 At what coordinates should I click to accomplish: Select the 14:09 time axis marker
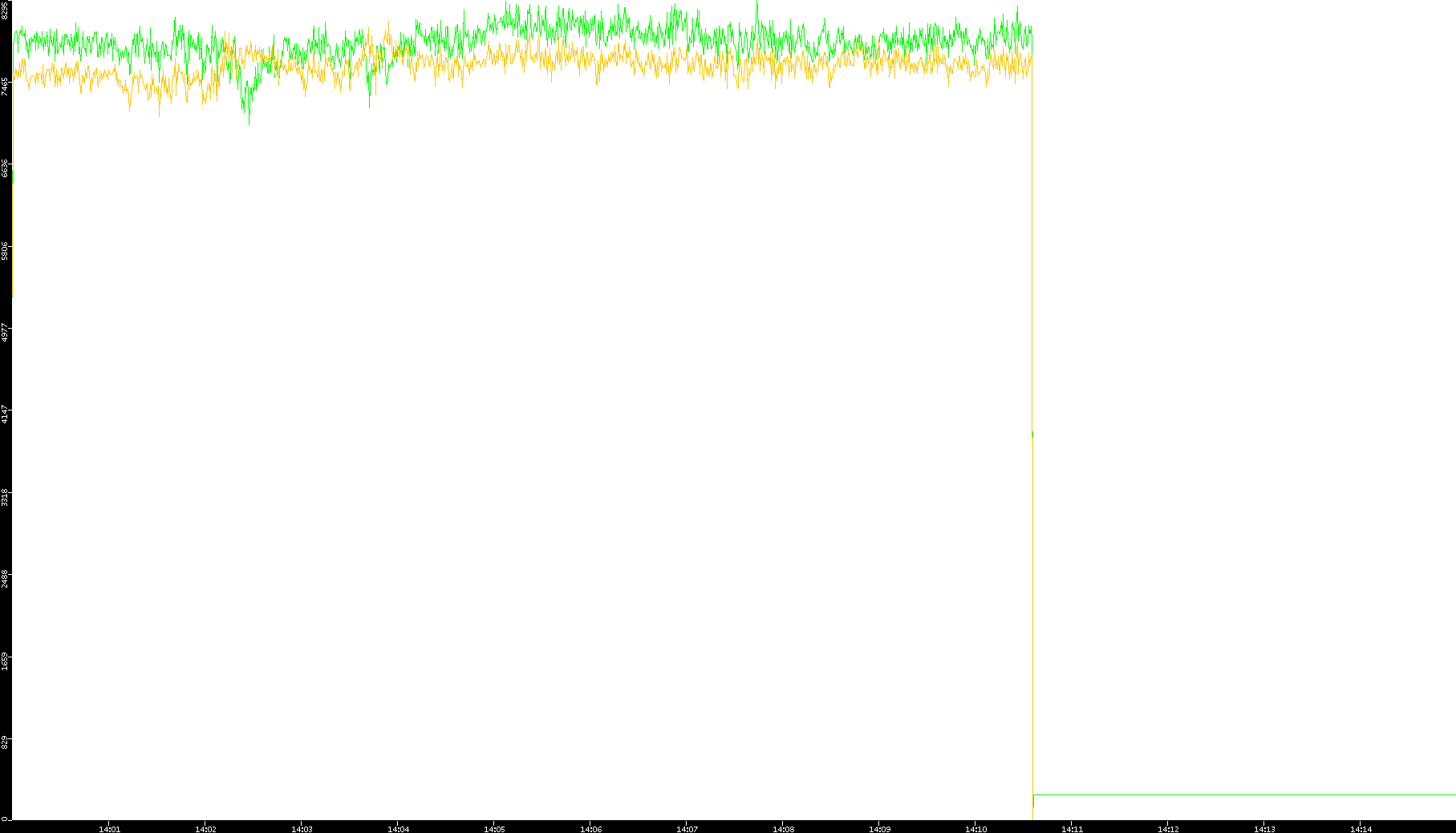pos(879,829)
